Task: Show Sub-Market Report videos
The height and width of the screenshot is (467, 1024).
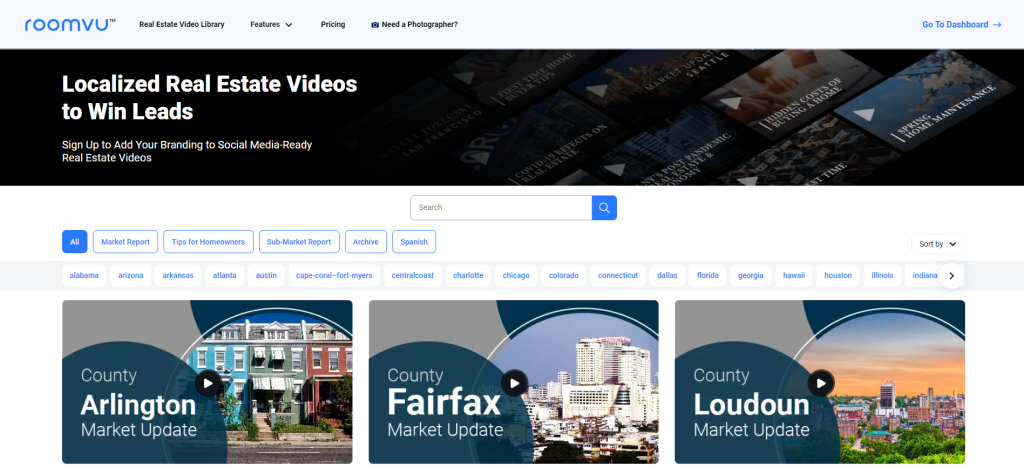Action: (298, 242)
